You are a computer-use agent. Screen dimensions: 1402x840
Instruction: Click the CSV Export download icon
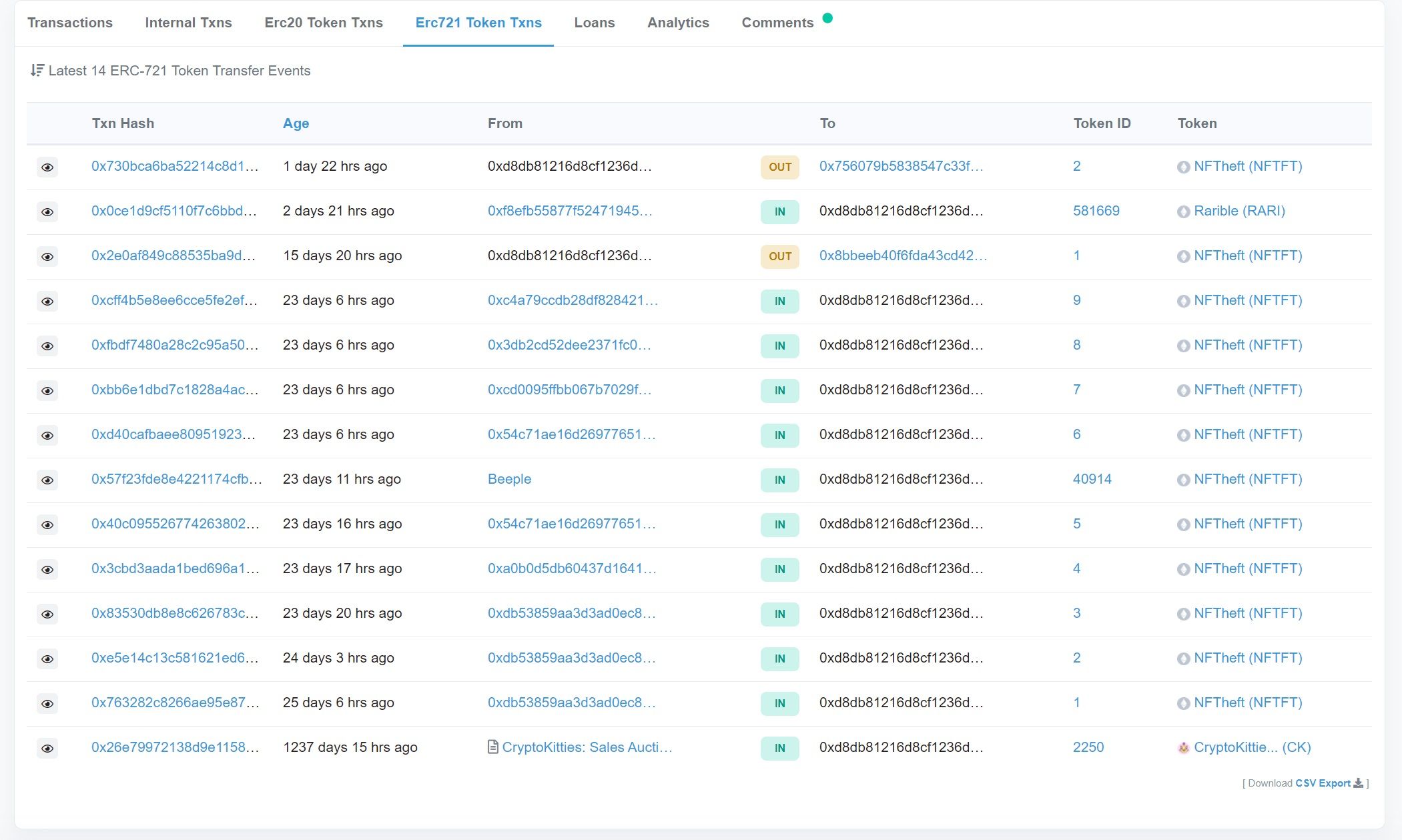(x=1358, y=783)
